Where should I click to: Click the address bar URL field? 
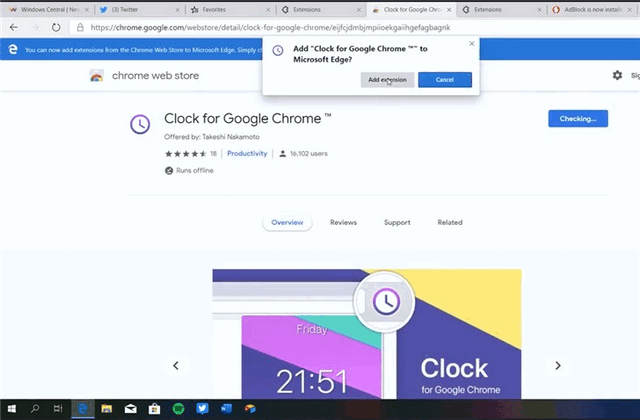pyautogui.click(x=300, y=27)
